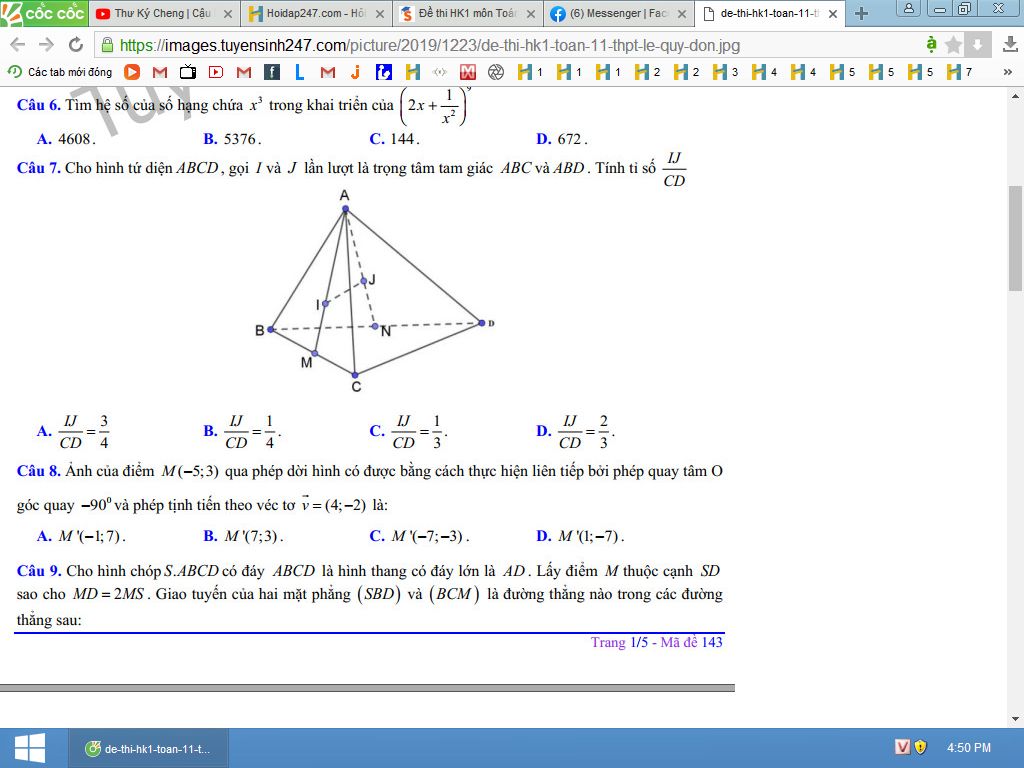Expand the hidden bookmarks overflow chevron
Screen dimensions: 1024x768
[x=1008, y=72]
